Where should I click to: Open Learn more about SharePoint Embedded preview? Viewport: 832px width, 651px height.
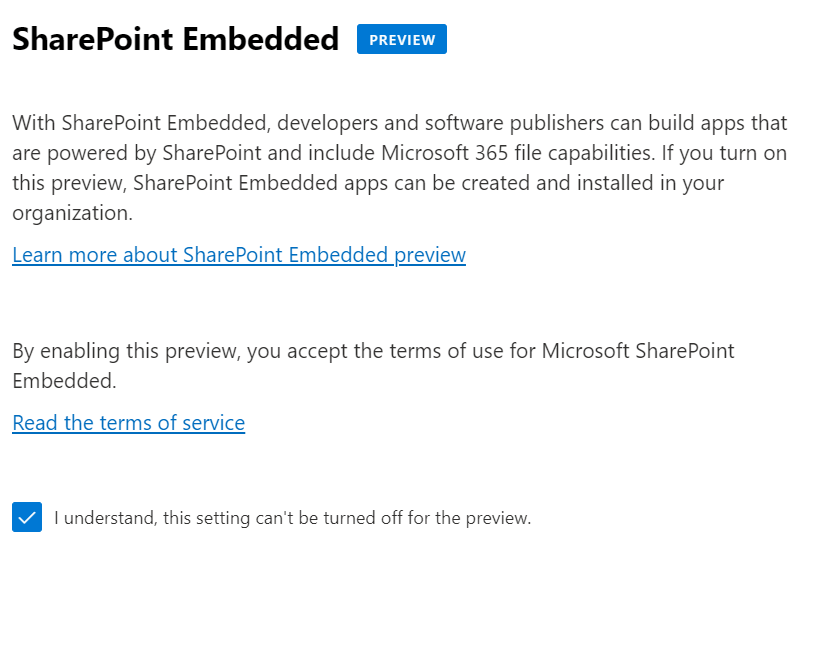(x=239, y=255)
